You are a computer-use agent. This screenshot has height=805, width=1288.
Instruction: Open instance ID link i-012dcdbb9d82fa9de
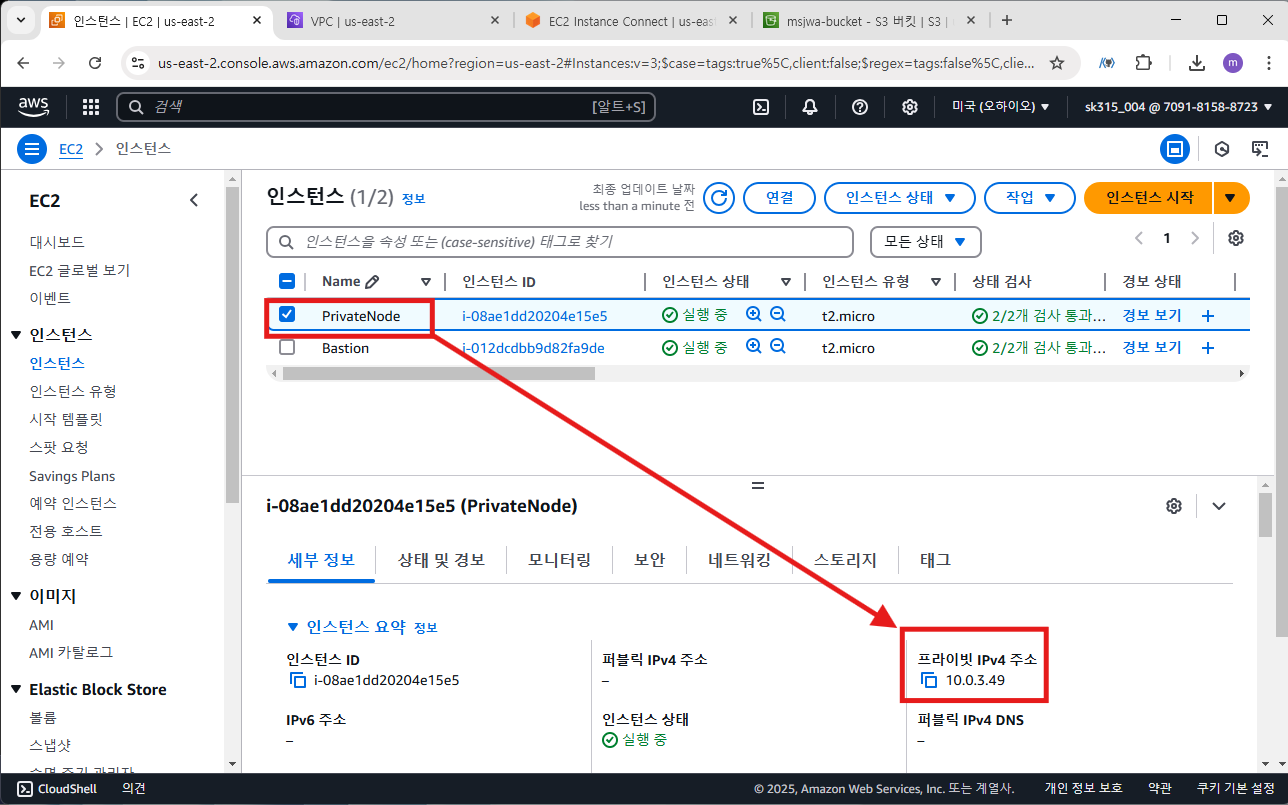[533, 348]
